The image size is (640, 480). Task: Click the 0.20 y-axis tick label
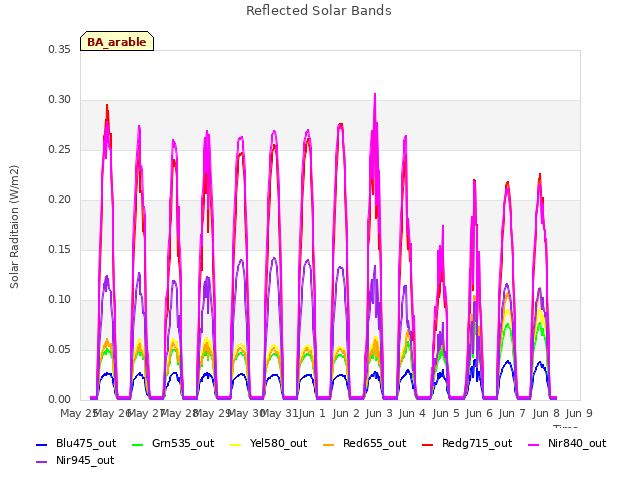60,200
